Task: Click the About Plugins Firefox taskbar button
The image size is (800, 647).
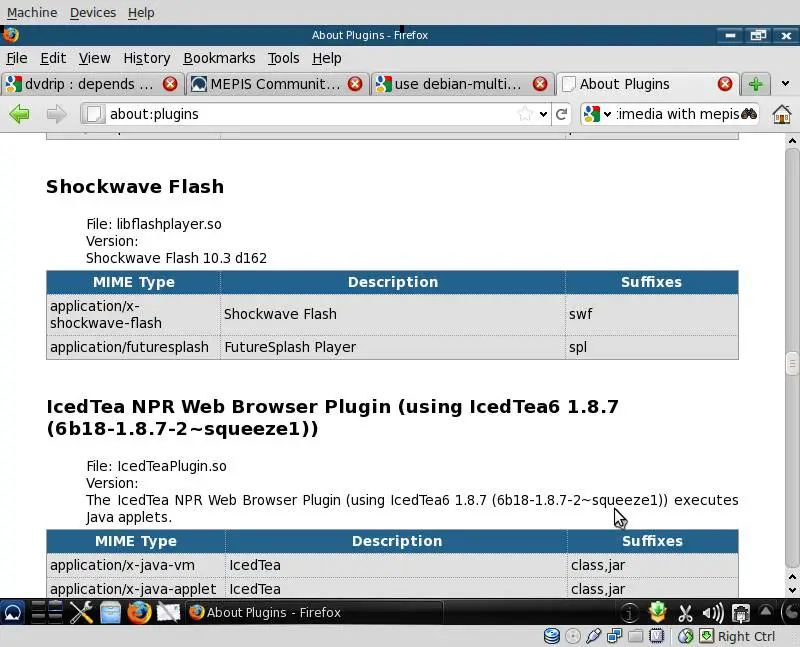Action: pos(314,612)
